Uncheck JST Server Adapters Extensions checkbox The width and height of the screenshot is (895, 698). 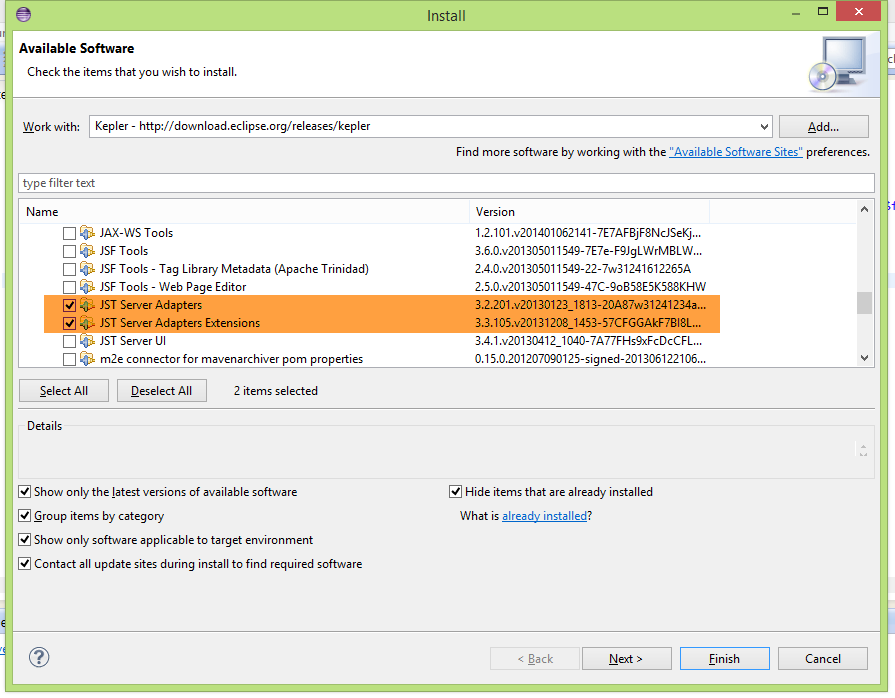tap(69, 324)
